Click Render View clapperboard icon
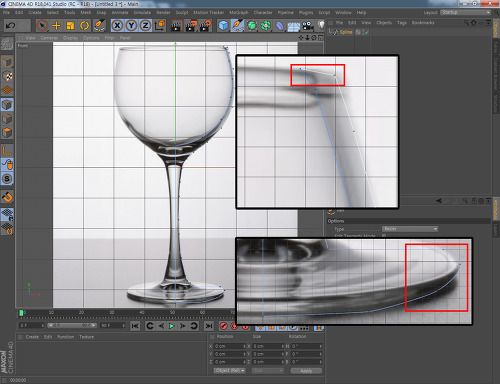 click(176, 26)
